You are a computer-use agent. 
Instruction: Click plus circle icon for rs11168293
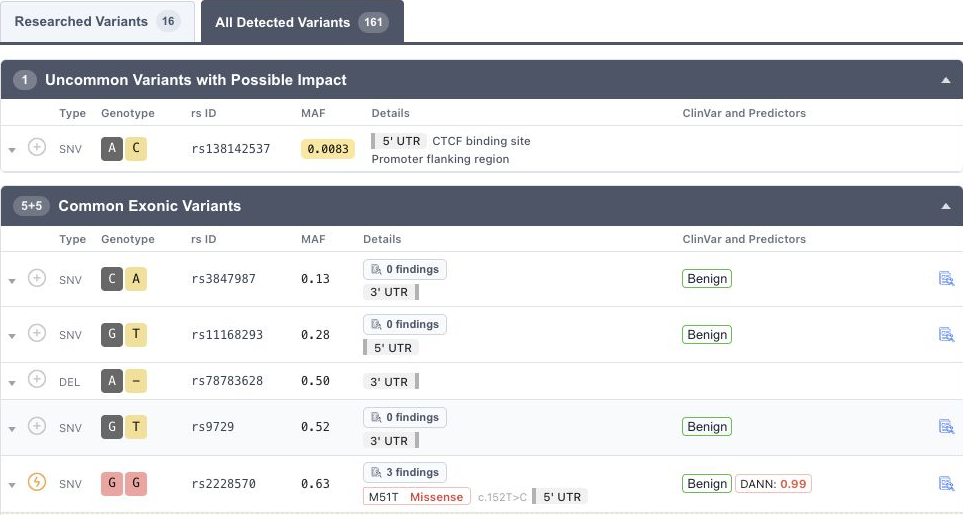tap(37, 333)
